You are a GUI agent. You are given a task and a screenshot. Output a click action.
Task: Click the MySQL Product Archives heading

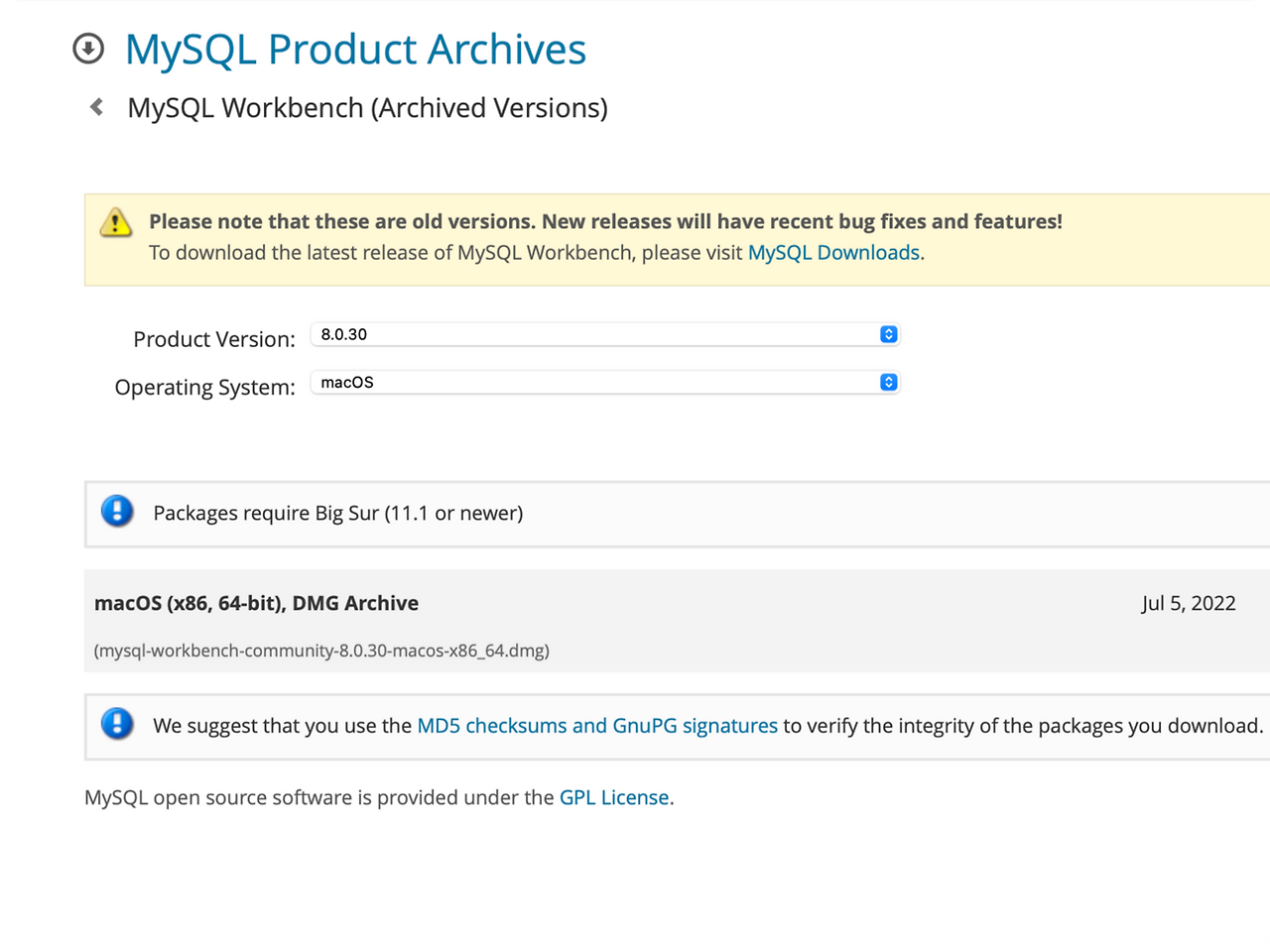355,50
